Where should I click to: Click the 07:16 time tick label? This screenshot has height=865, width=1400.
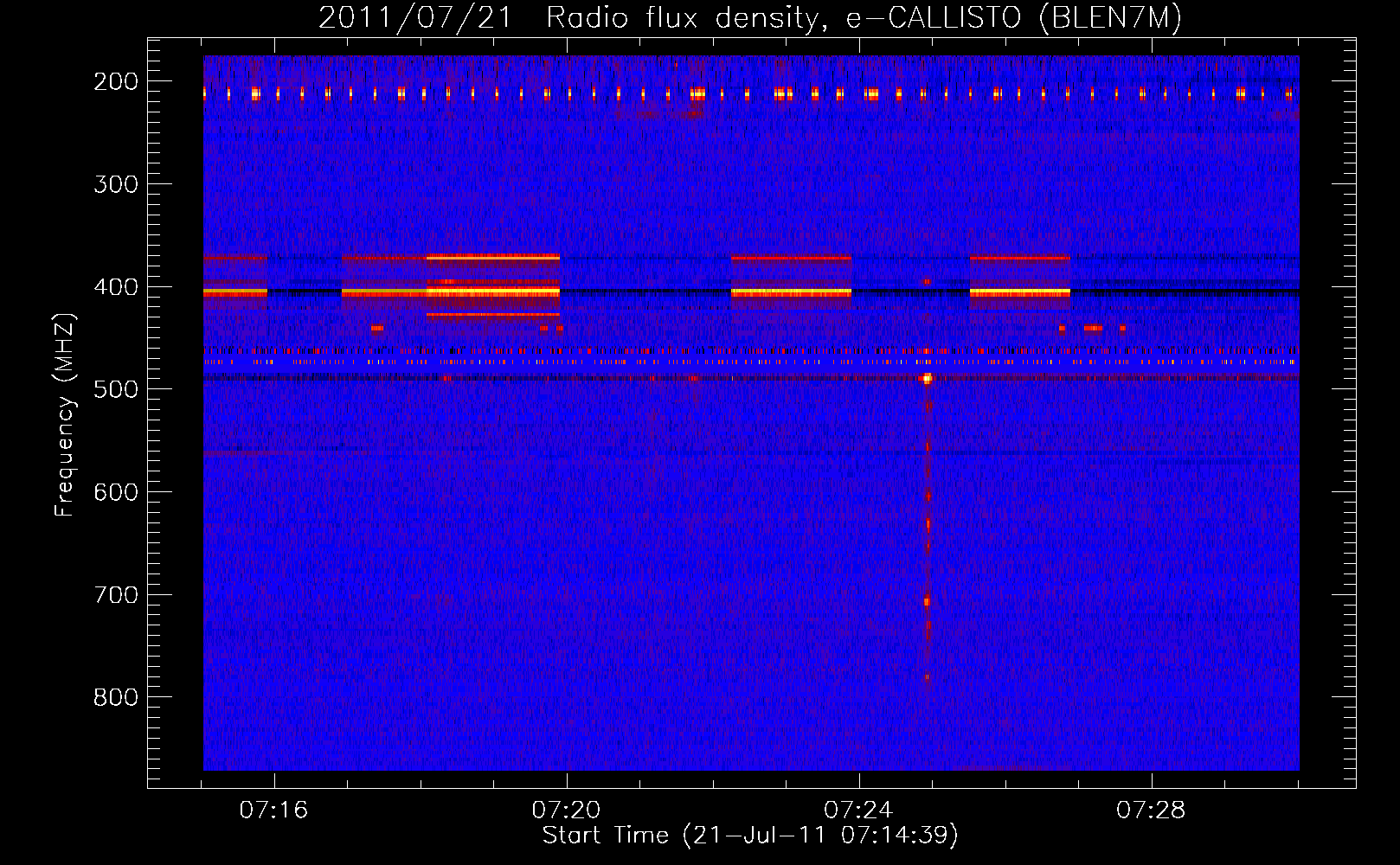tap(274, 811)
